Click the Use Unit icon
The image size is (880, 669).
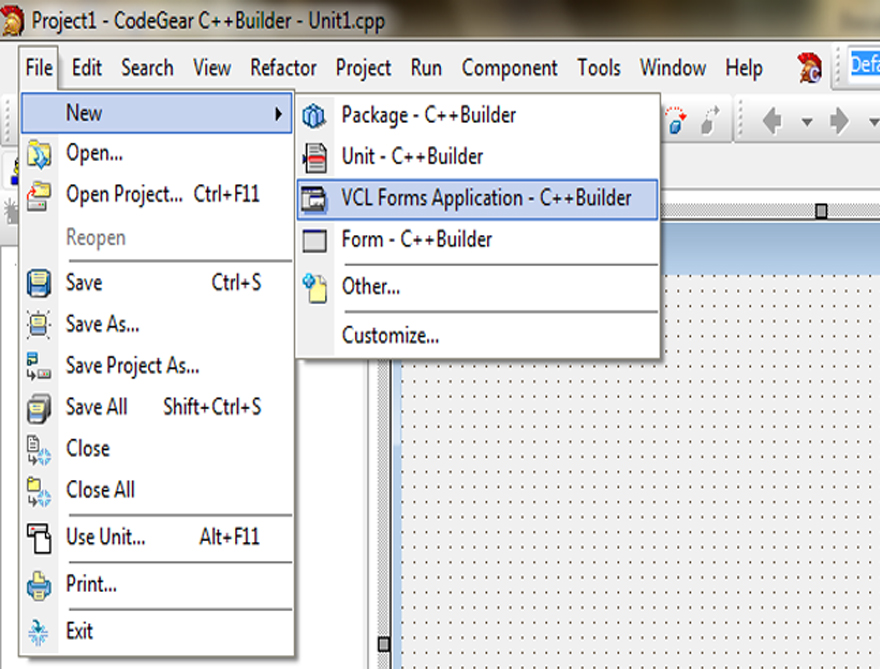coord(39,538)
